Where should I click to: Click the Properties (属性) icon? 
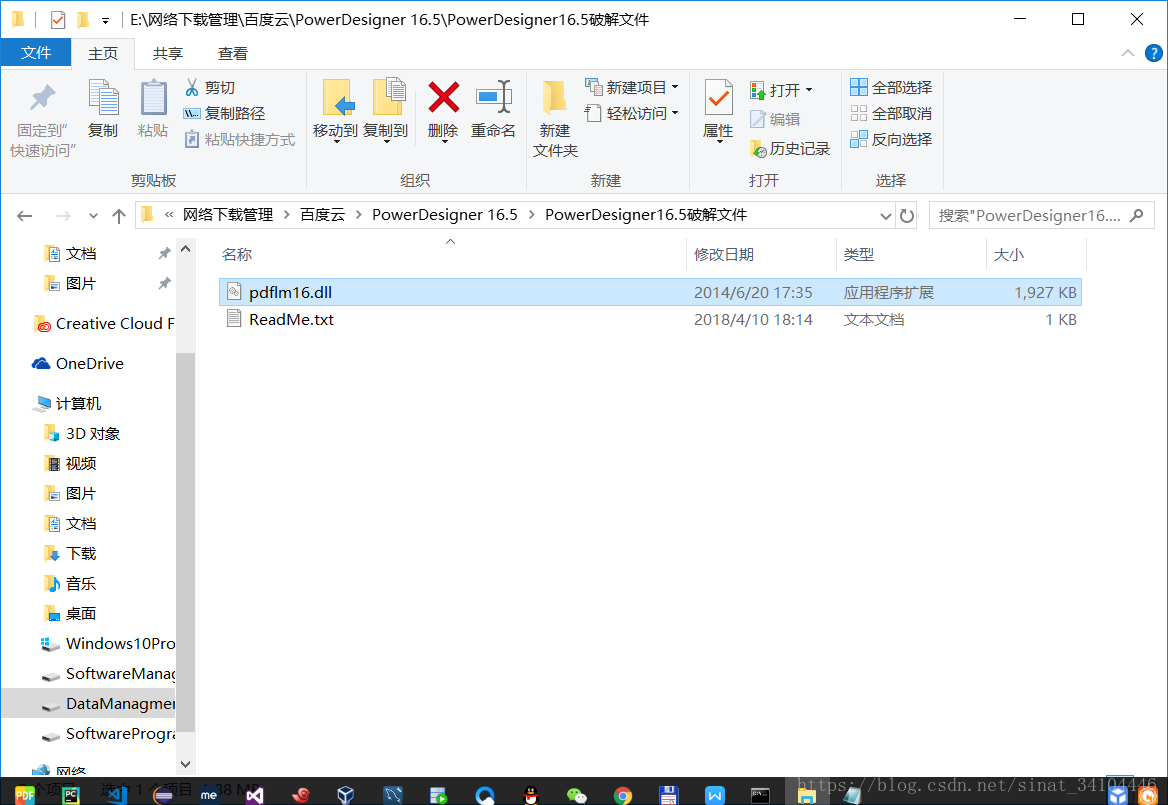tap(719, 98)
